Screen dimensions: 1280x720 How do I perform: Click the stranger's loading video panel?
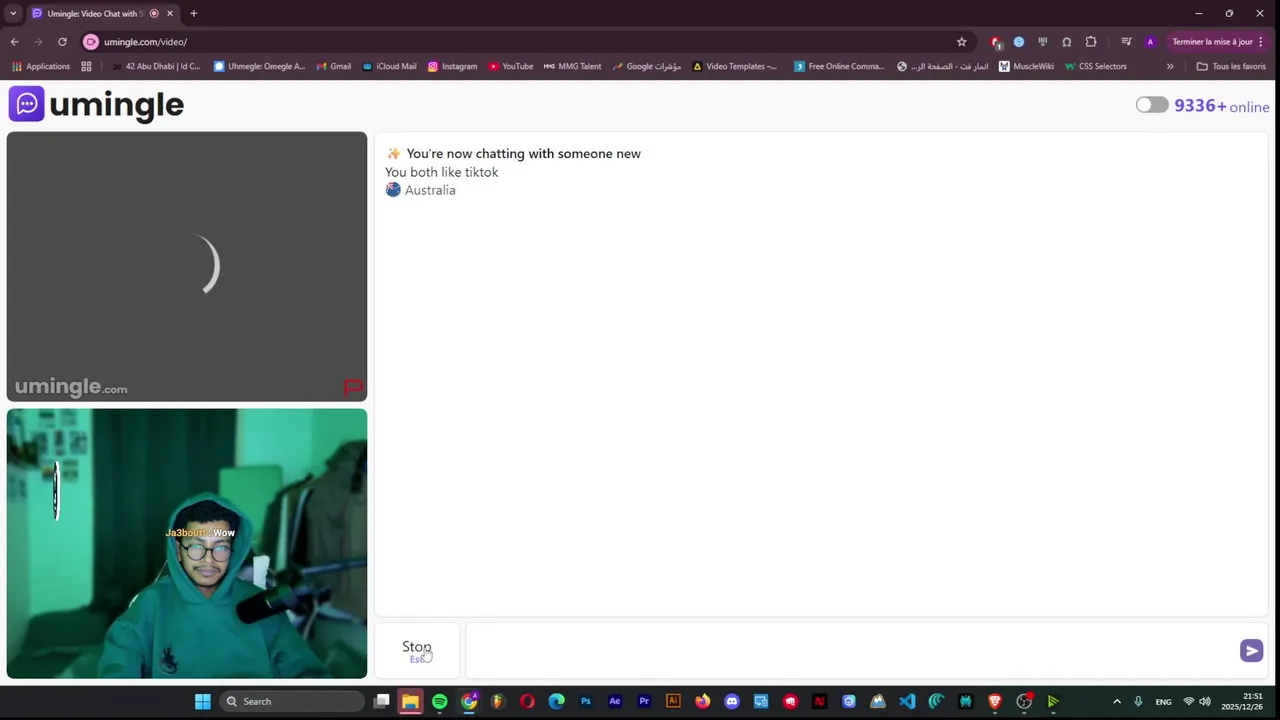[187, 266]
